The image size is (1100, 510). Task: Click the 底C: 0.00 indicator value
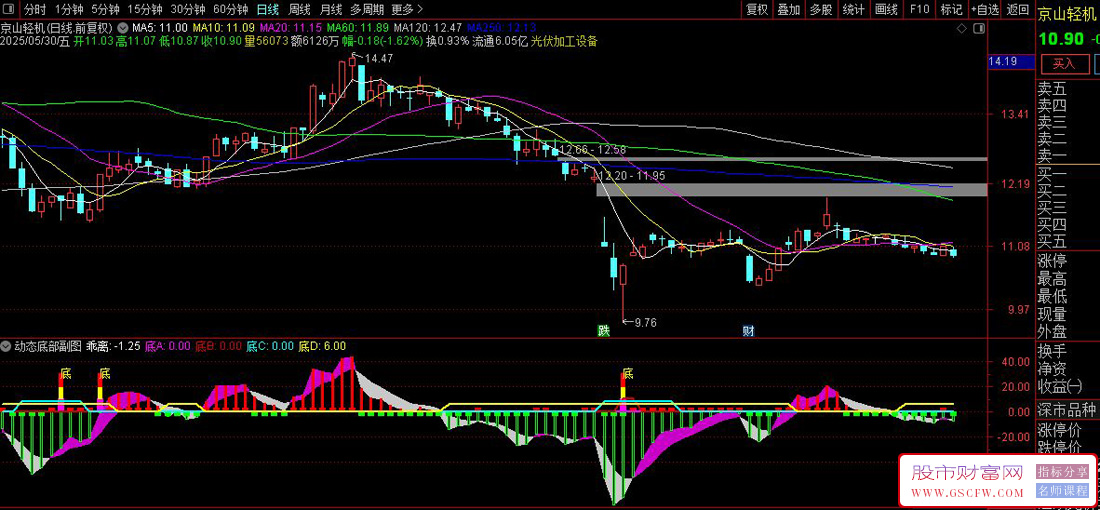[x=270, y=346]
